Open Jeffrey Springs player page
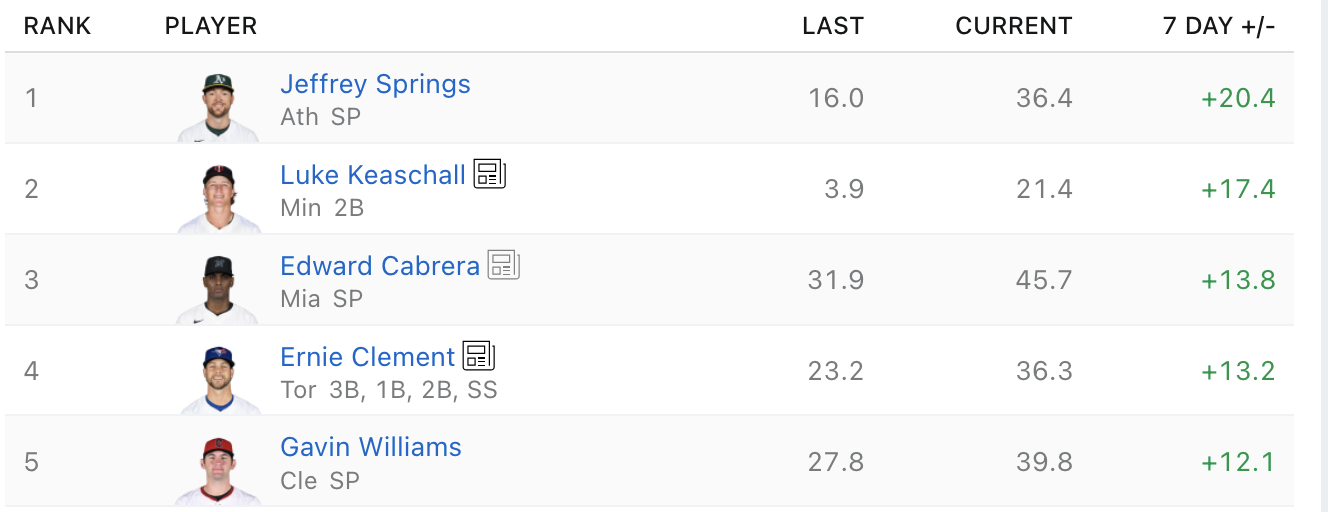Viewport: 1328px width, 512px height. [x=375, y=84]
